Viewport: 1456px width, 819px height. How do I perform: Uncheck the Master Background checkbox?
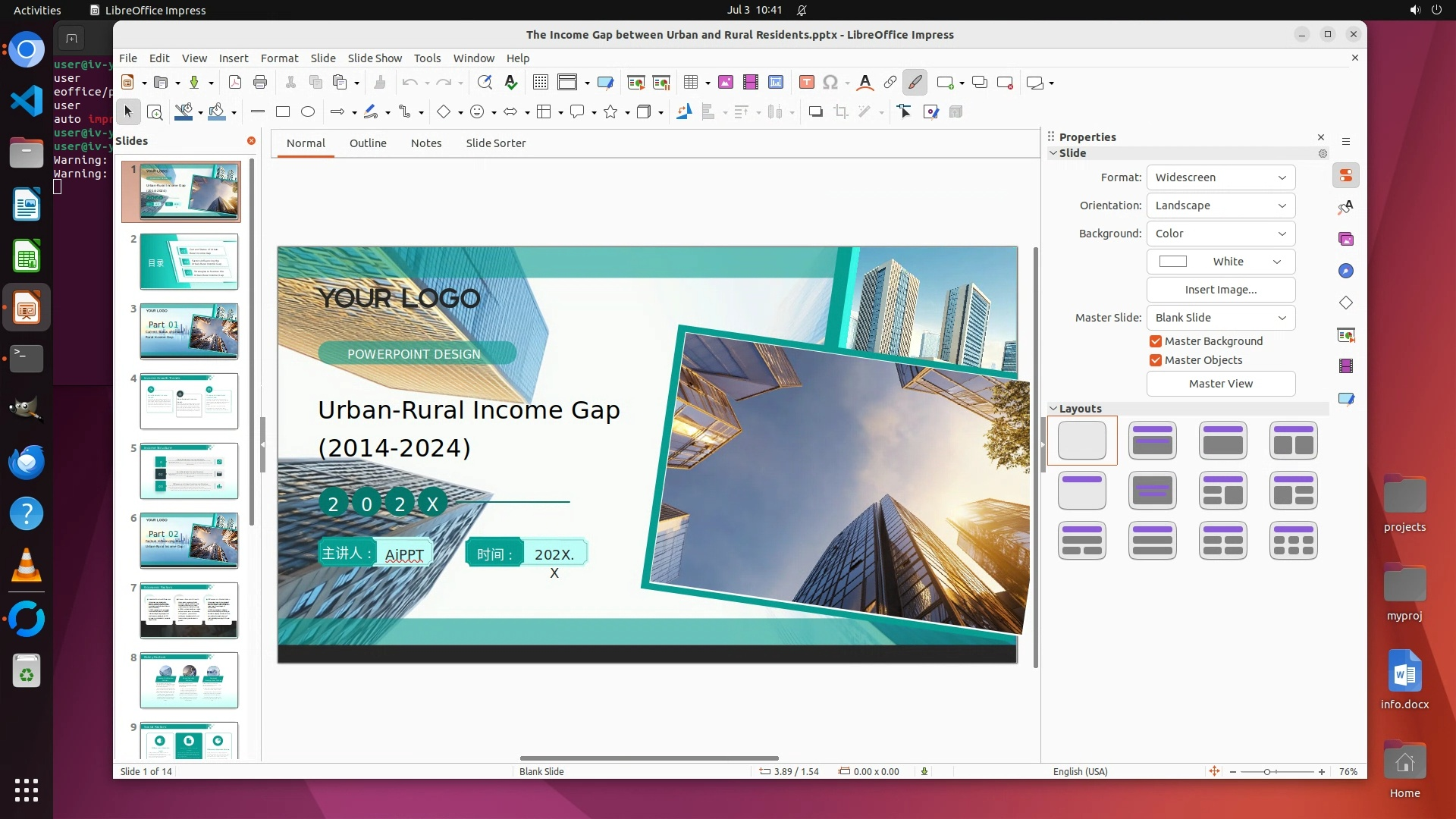[1156, 342]
